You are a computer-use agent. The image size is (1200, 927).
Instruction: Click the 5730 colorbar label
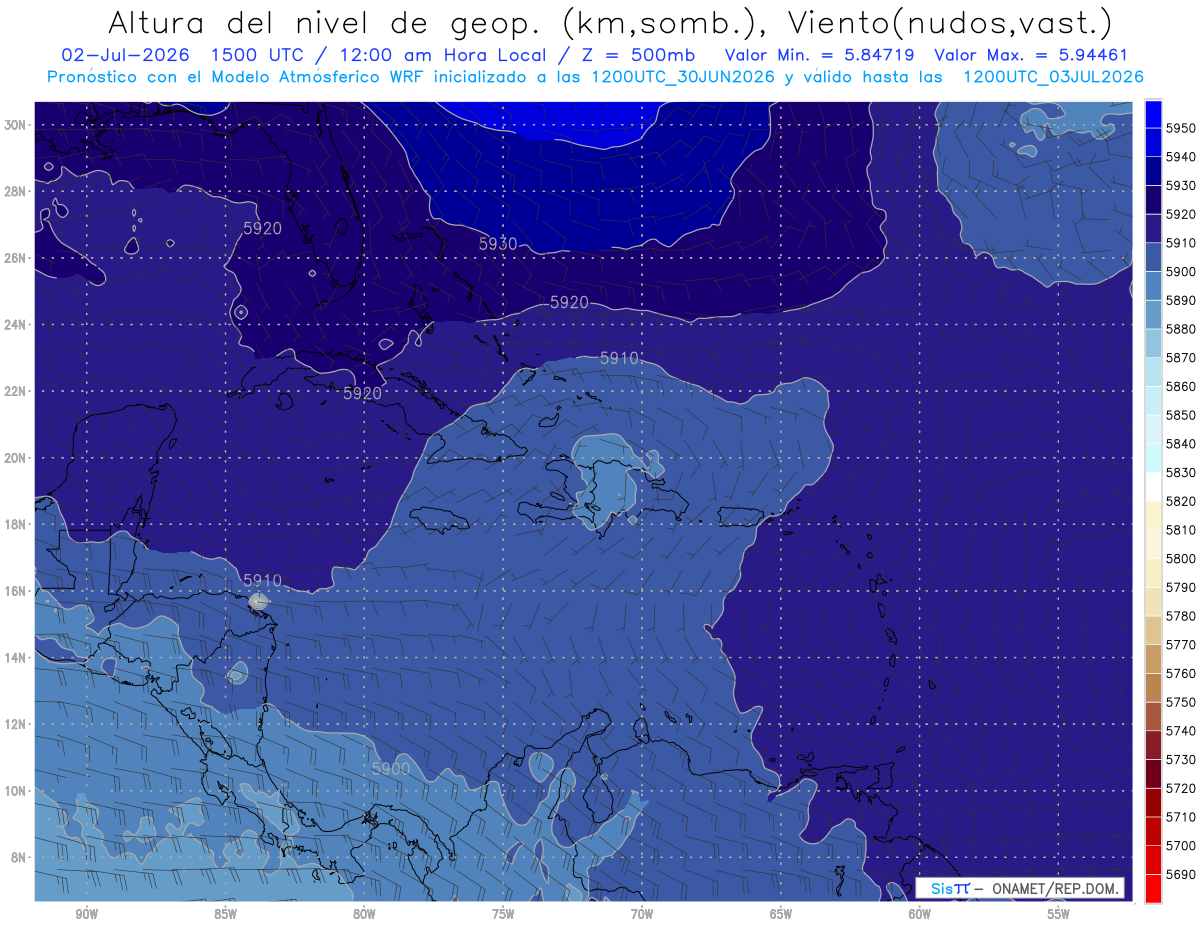tap(1181, 759)
